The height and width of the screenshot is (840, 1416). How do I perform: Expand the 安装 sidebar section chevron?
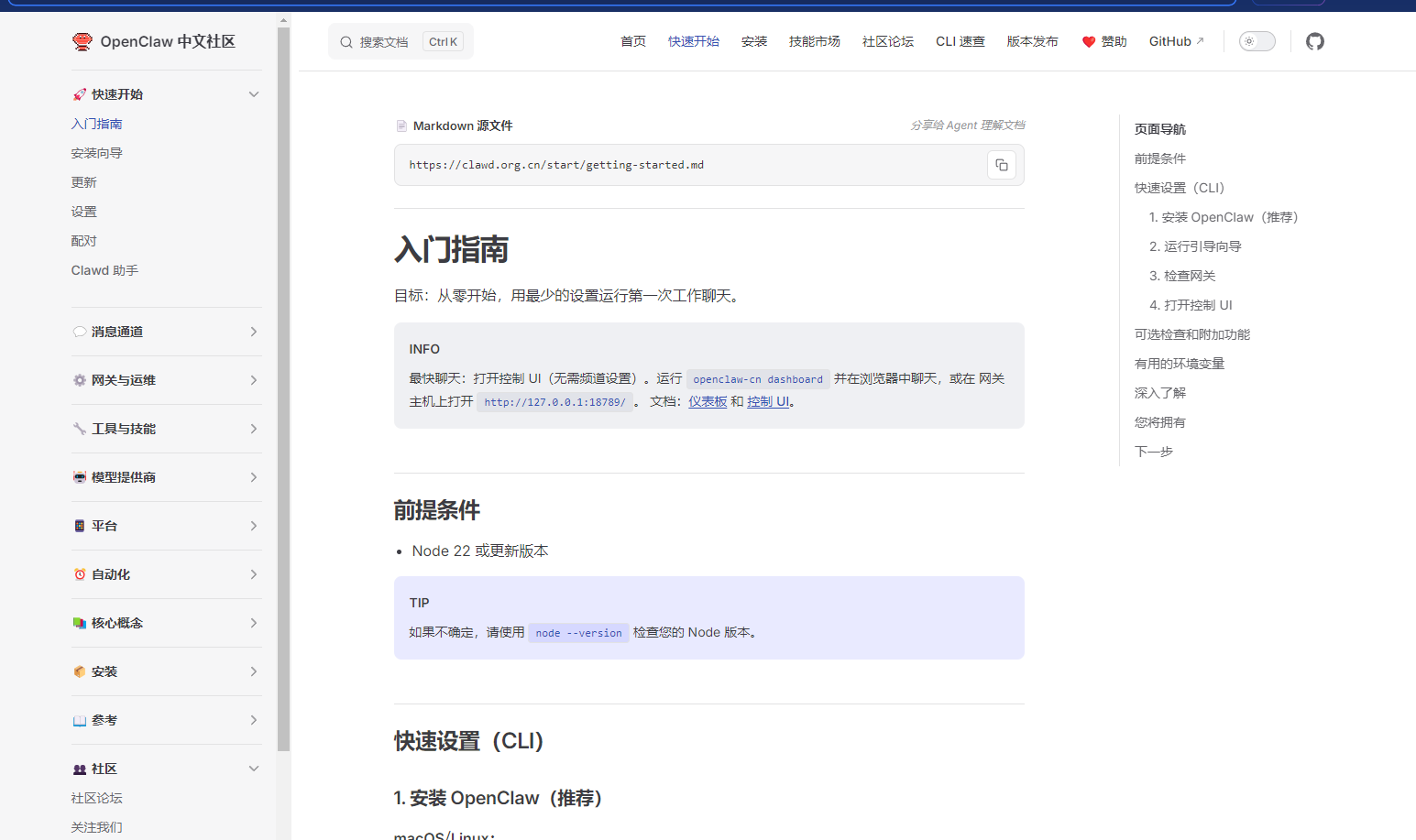[x=254, y=671]
